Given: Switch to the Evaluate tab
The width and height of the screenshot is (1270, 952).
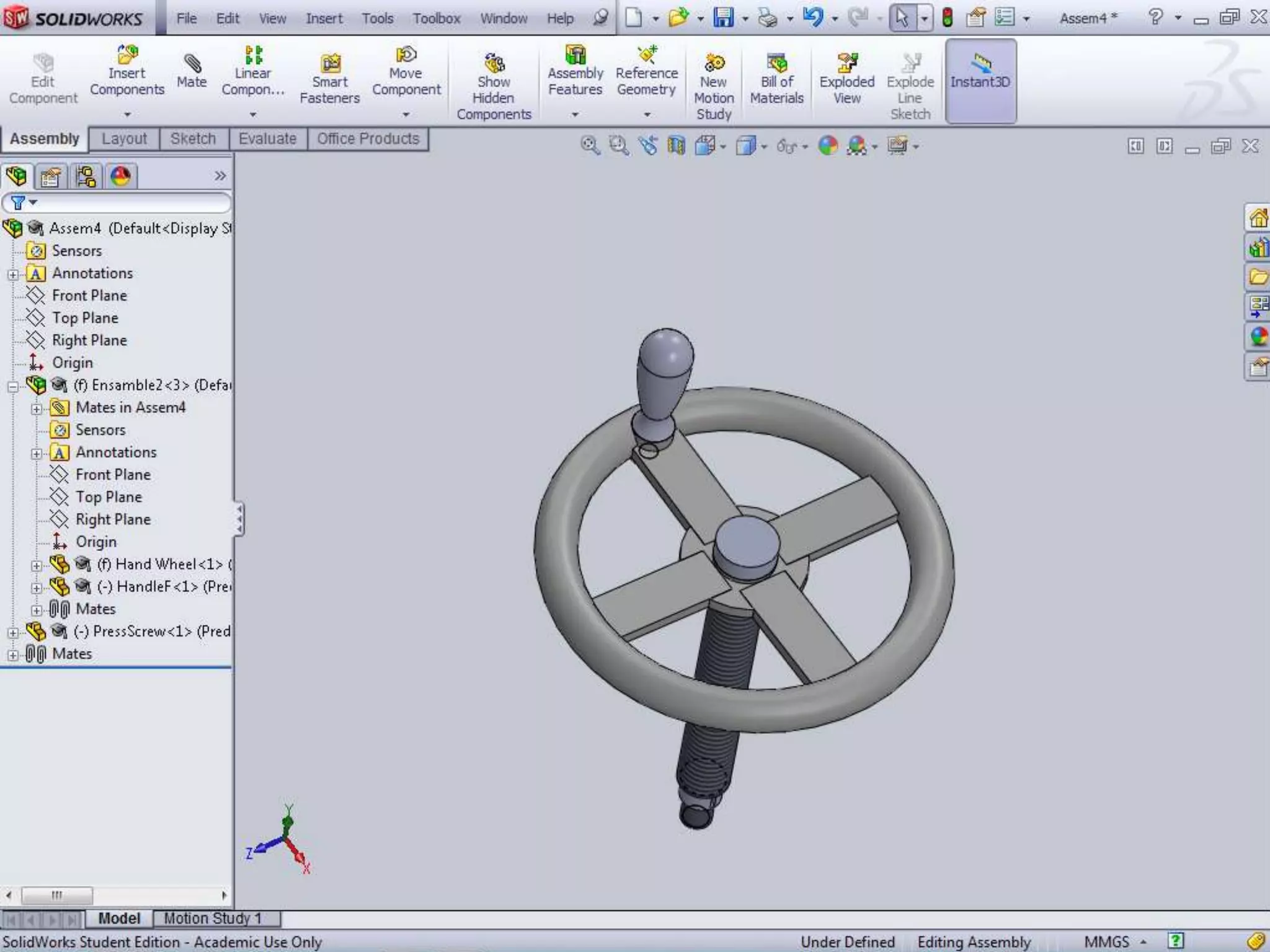Looking at the screenshot, I should pyautogui.click(x=267, y=138).
